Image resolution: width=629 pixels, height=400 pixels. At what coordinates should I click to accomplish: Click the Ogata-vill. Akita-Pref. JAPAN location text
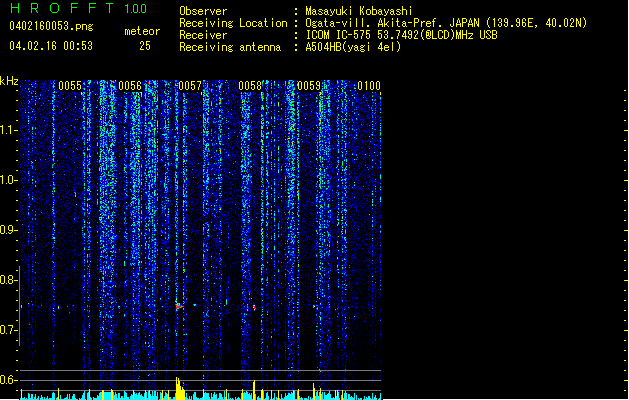tap(446, 23)
